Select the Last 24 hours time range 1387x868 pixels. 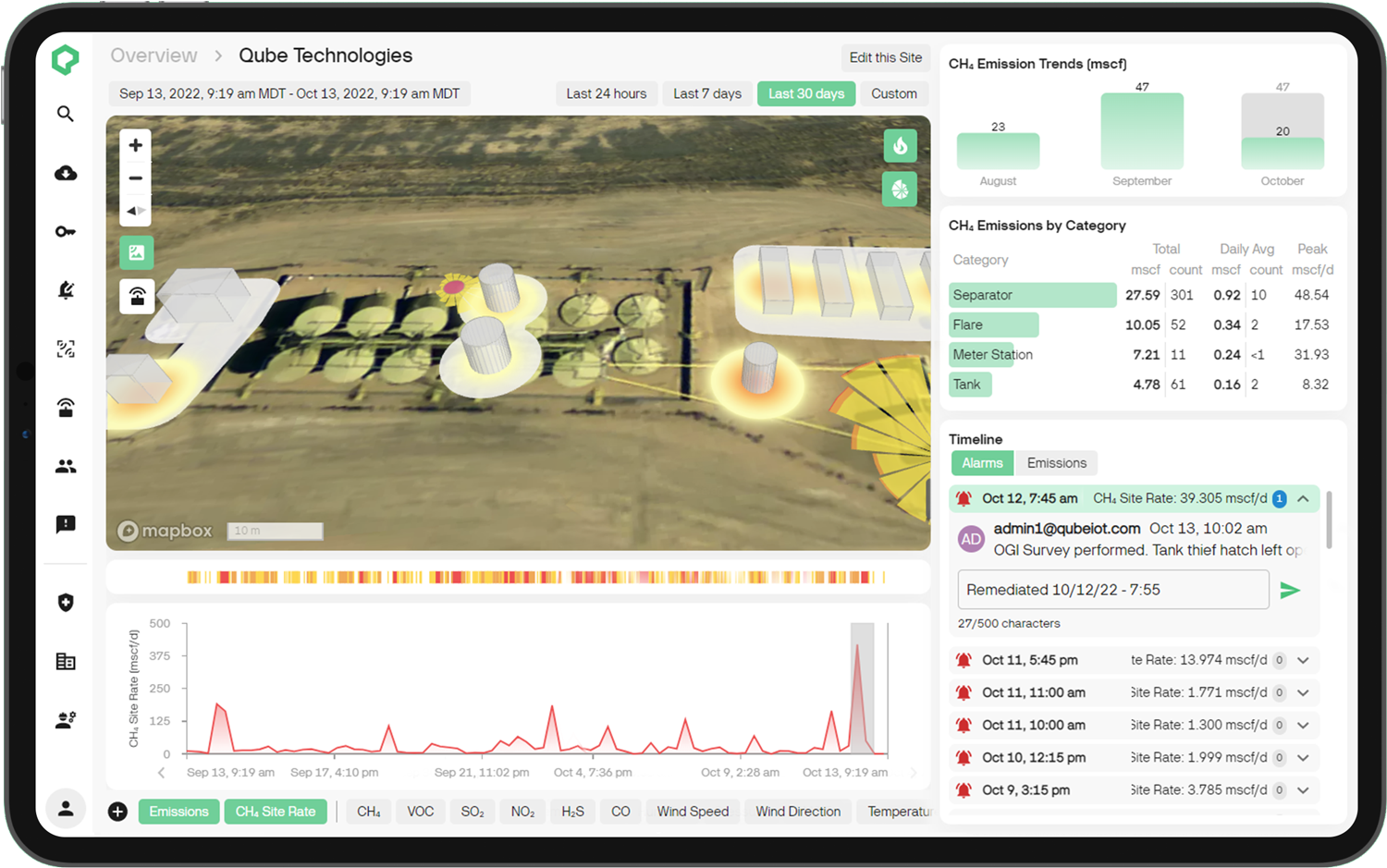point(607,93)
